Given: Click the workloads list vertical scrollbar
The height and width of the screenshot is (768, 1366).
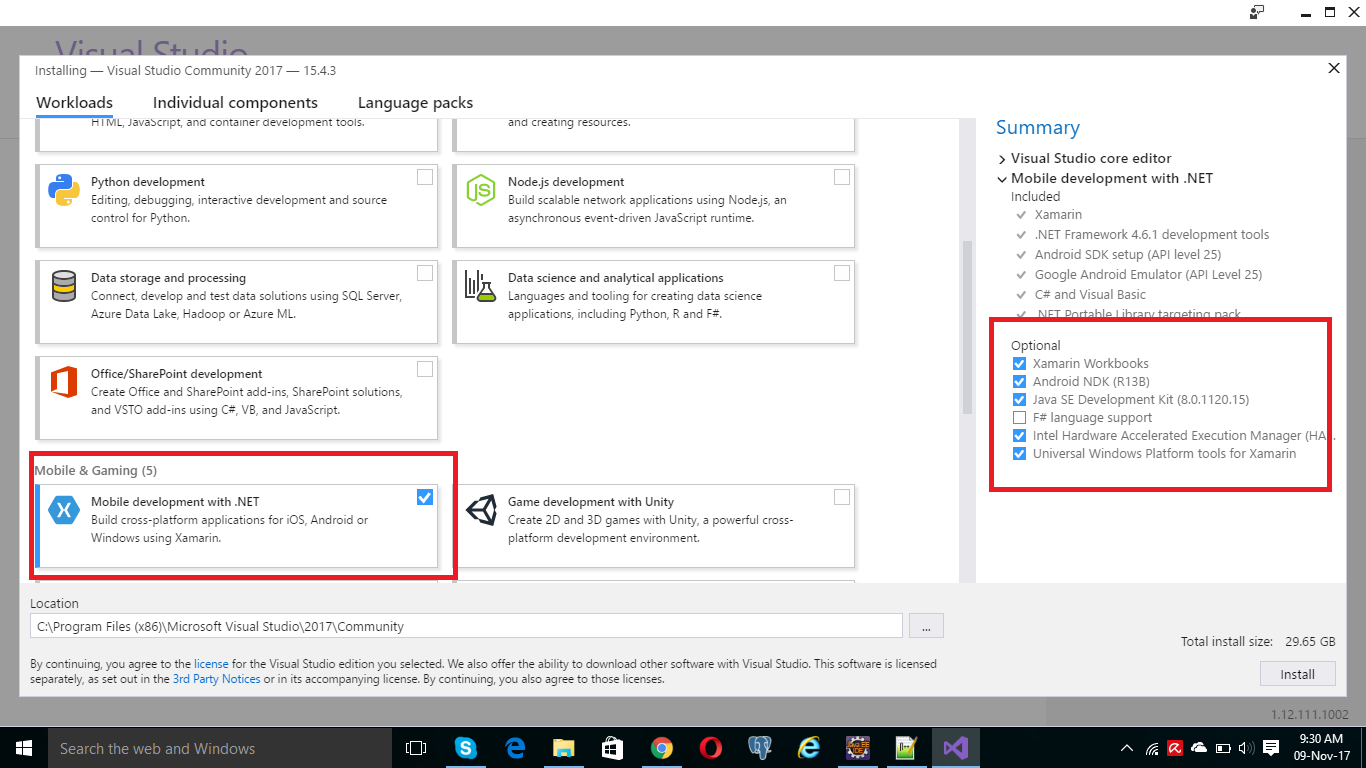Looking at the screenshot, I should coord(966,327).
